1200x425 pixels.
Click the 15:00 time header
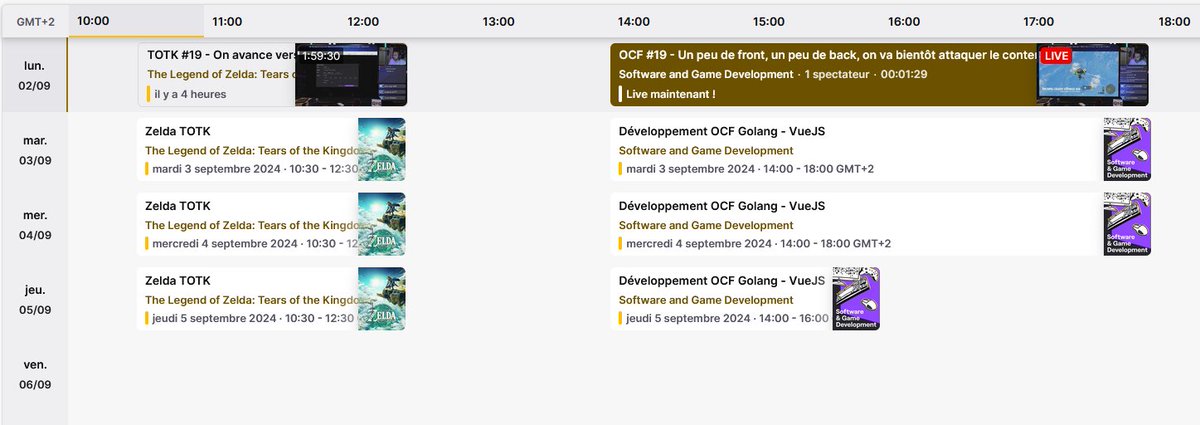768,21
